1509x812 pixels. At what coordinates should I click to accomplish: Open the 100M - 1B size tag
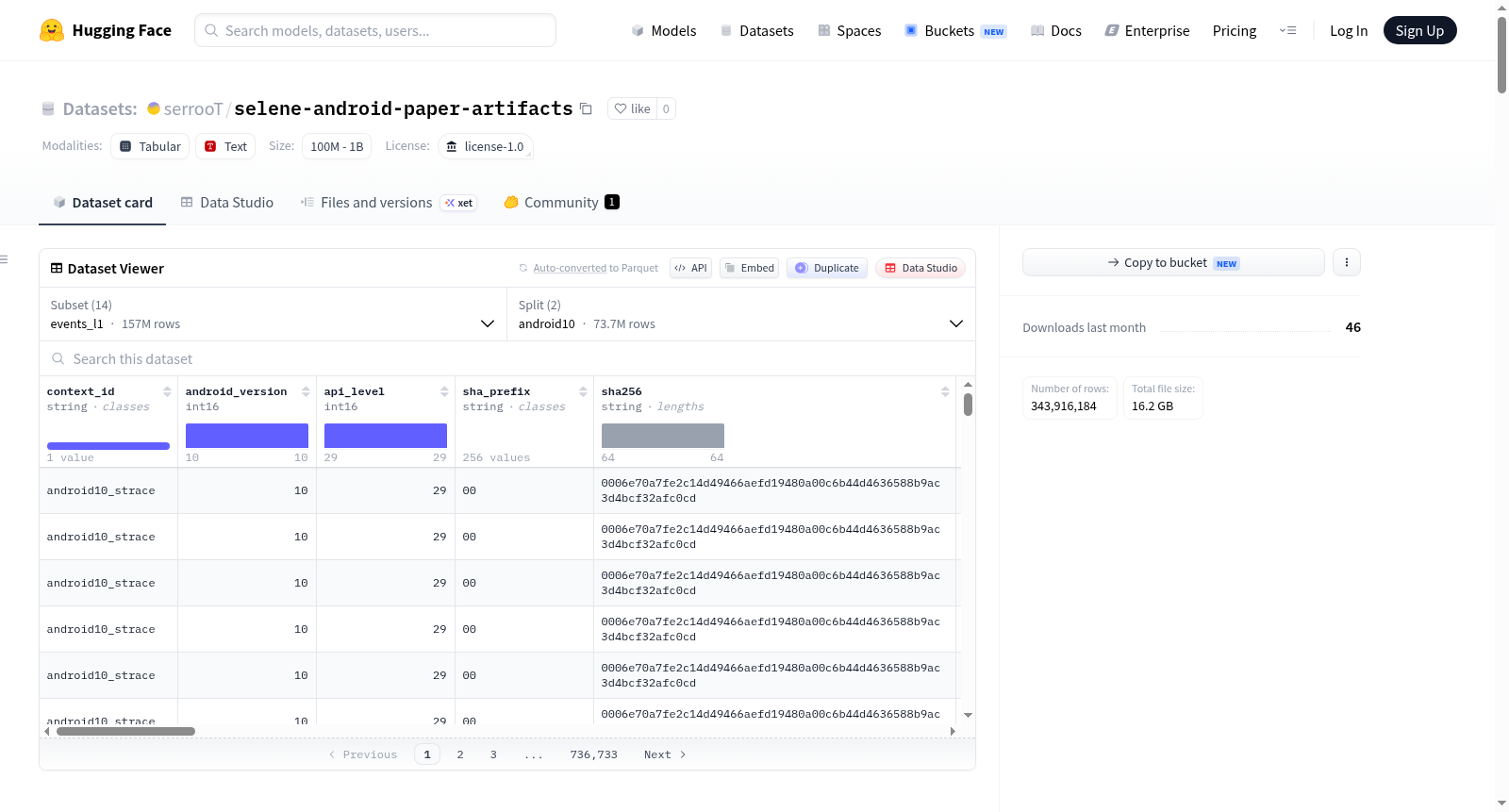tap(337, 146)
